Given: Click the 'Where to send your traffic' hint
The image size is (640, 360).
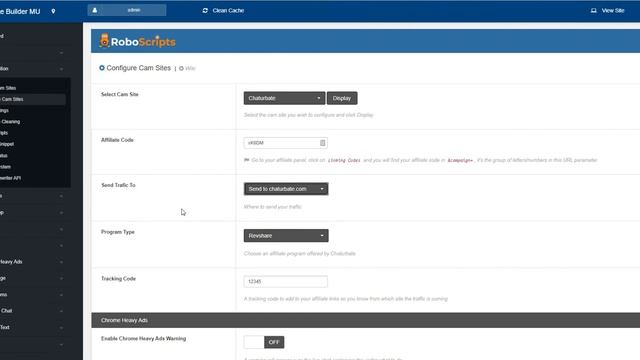Looking at the screenshot, I should point(273,207).
